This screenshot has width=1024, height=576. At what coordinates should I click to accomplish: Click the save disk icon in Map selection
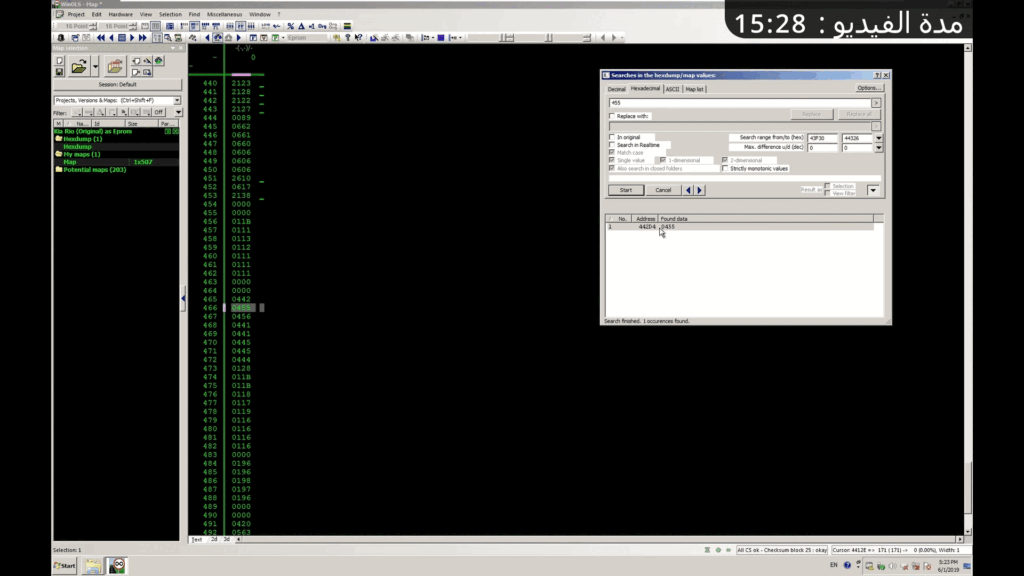59,72
